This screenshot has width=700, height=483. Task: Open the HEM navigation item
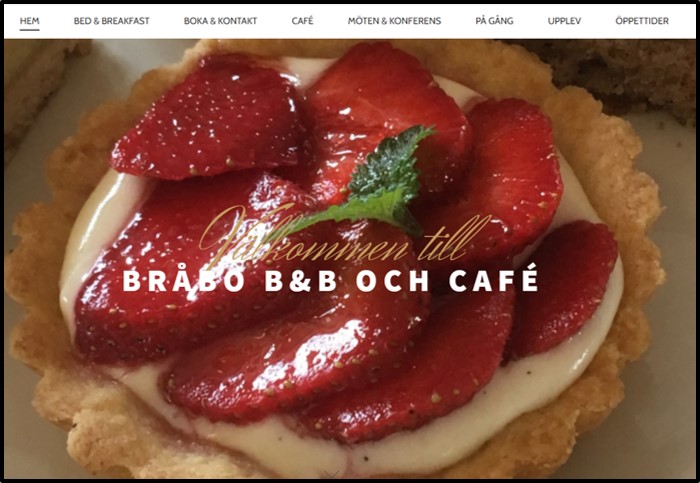click(x=29, y=21)
